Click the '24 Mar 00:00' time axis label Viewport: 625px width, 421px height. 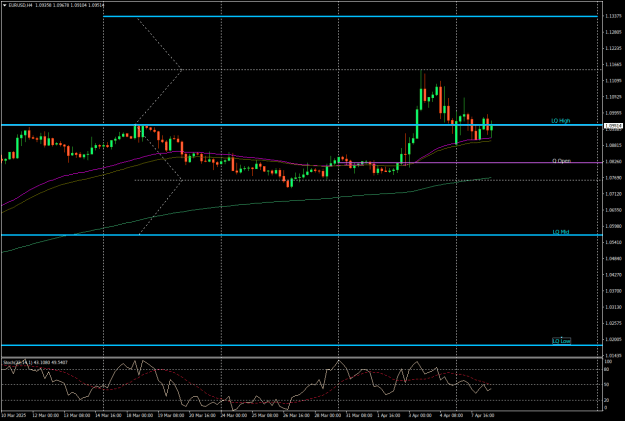232,415
